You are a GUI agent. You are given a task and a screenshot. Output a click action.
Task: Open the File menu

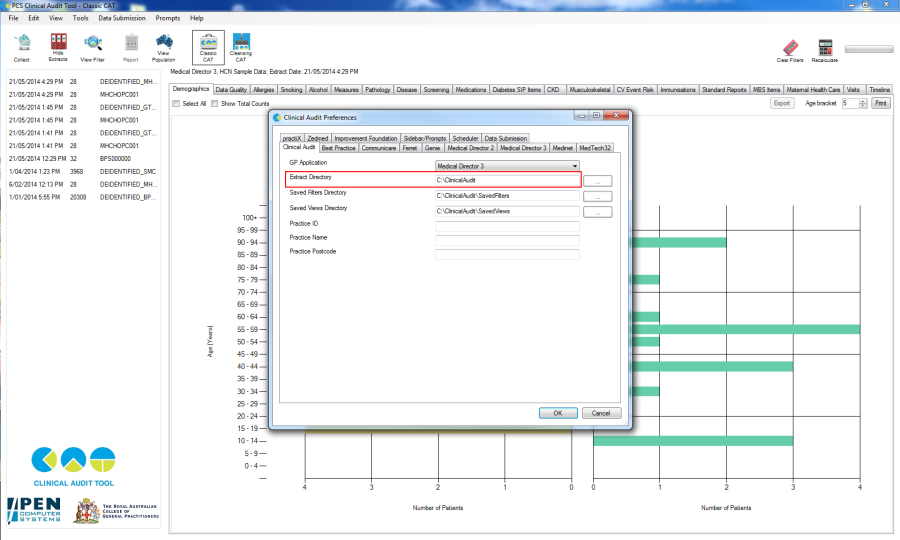click(14, 18)
